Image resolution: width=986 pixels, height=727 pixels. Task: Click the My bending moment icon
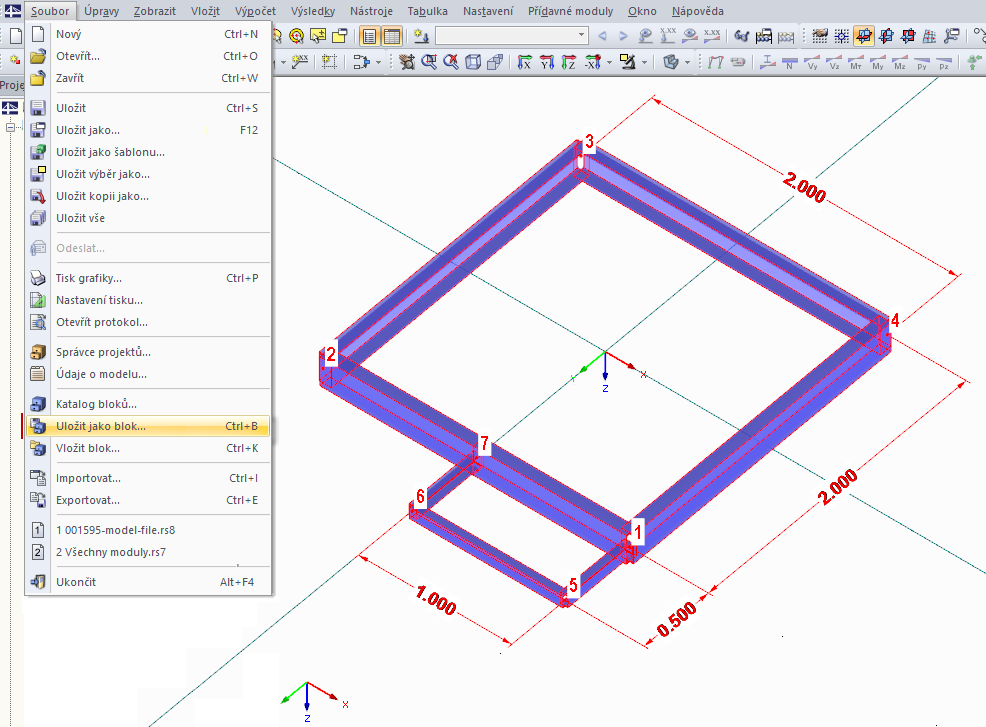(878, 62)
